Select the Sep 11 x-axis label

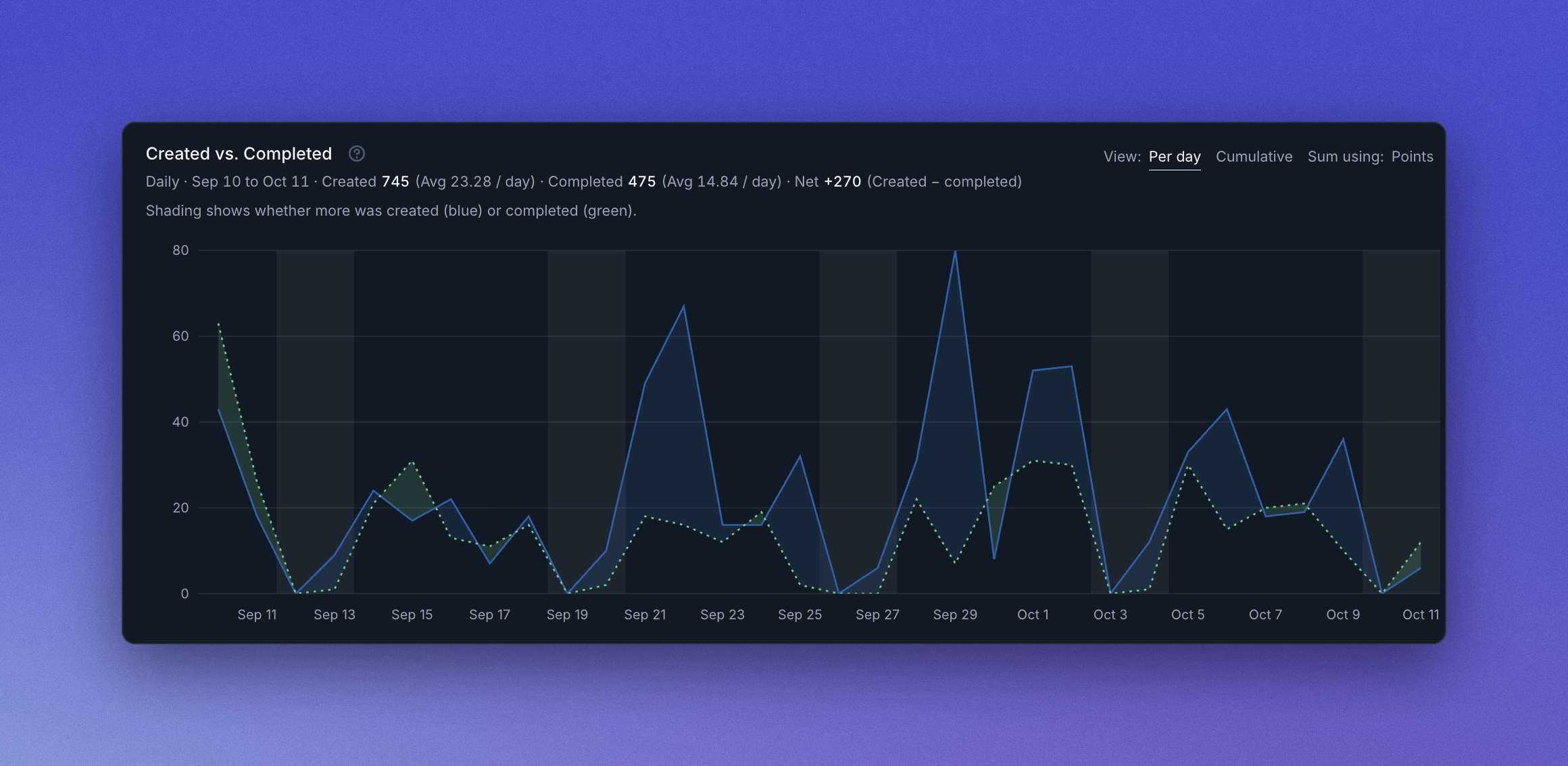coord(257,615)
